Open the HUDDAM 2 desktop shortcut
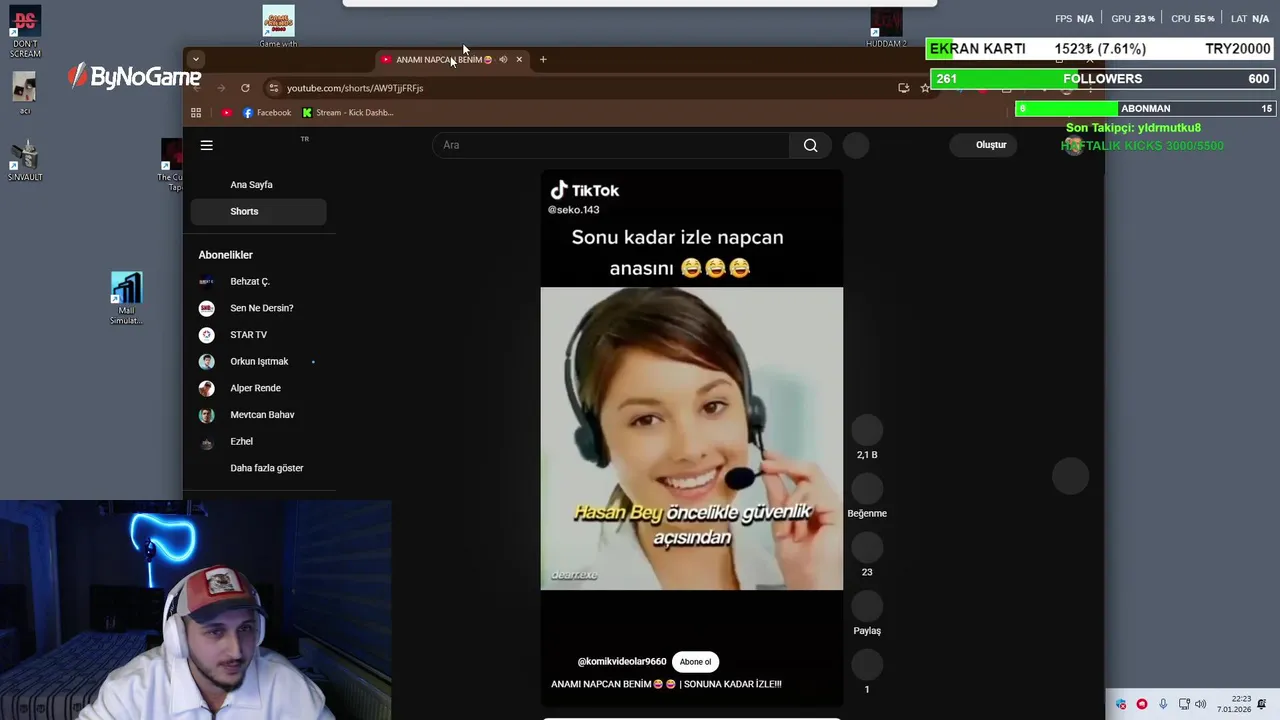The height and width of the screenshot is (720, 1280). tap(886, 28)
